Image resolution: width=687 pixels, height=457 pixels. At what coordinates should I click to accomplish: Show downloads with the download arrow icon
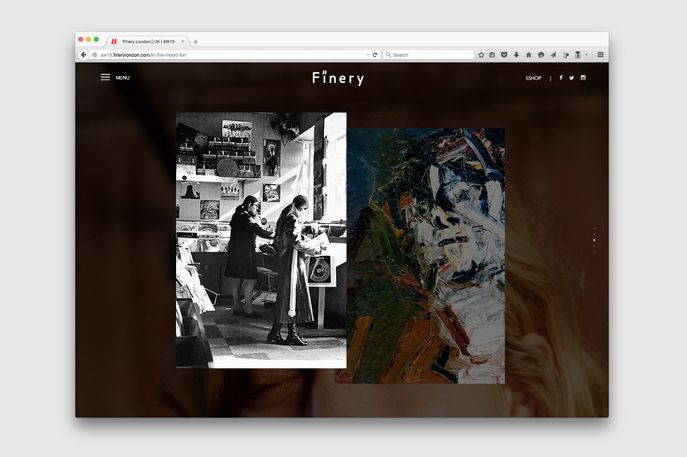516,54
